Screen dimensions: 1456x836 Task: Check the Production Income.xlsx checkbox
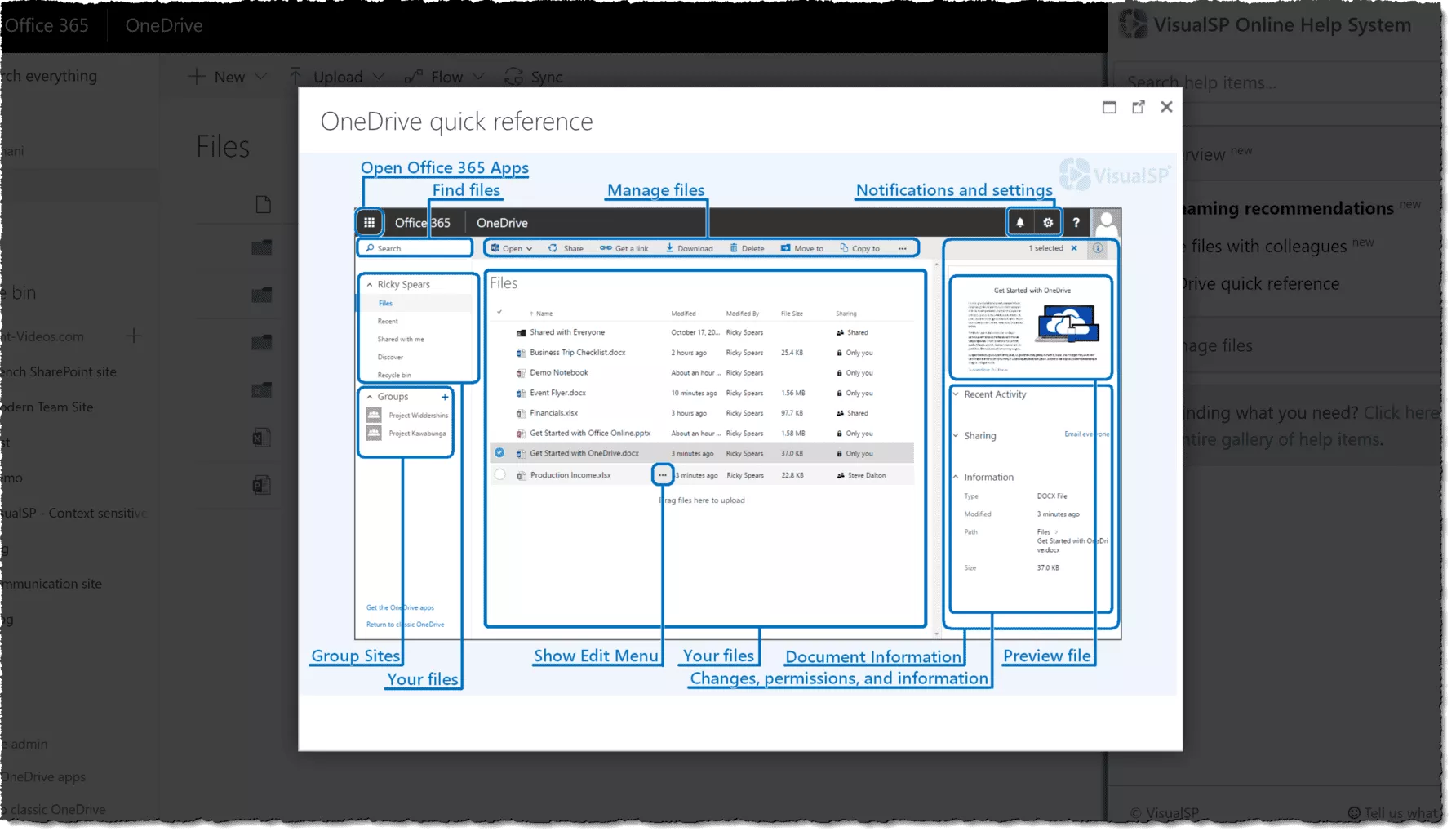[x=500, y=474]
